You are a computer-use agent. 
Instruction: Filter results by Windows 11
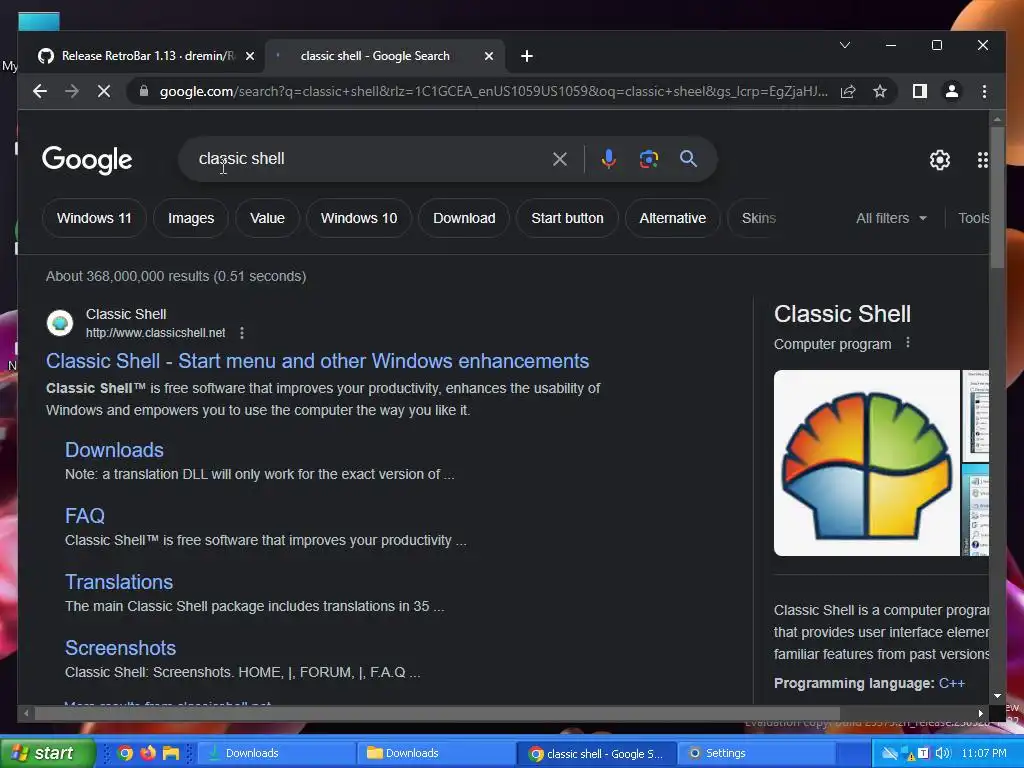click(x=94, y=218)
